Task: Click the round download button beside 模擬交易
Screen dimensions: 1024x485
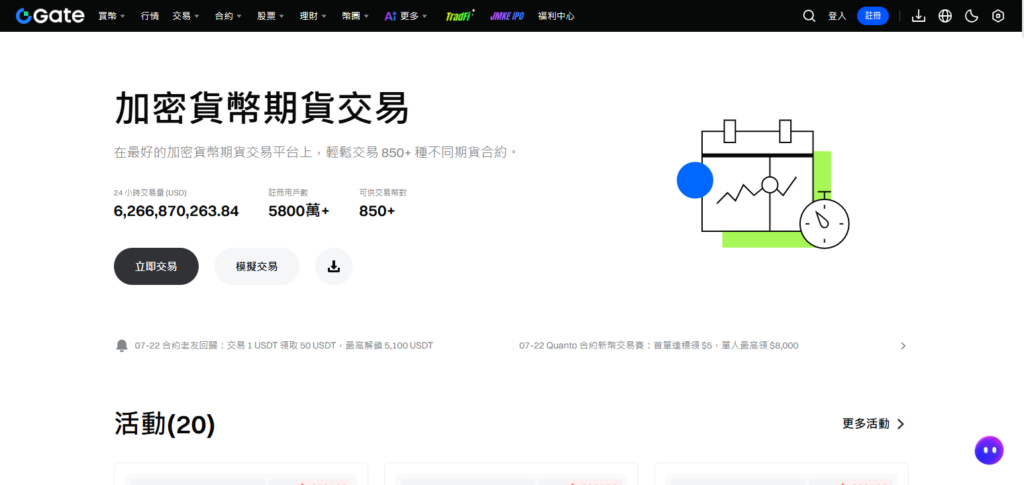Action: point(334,266)
